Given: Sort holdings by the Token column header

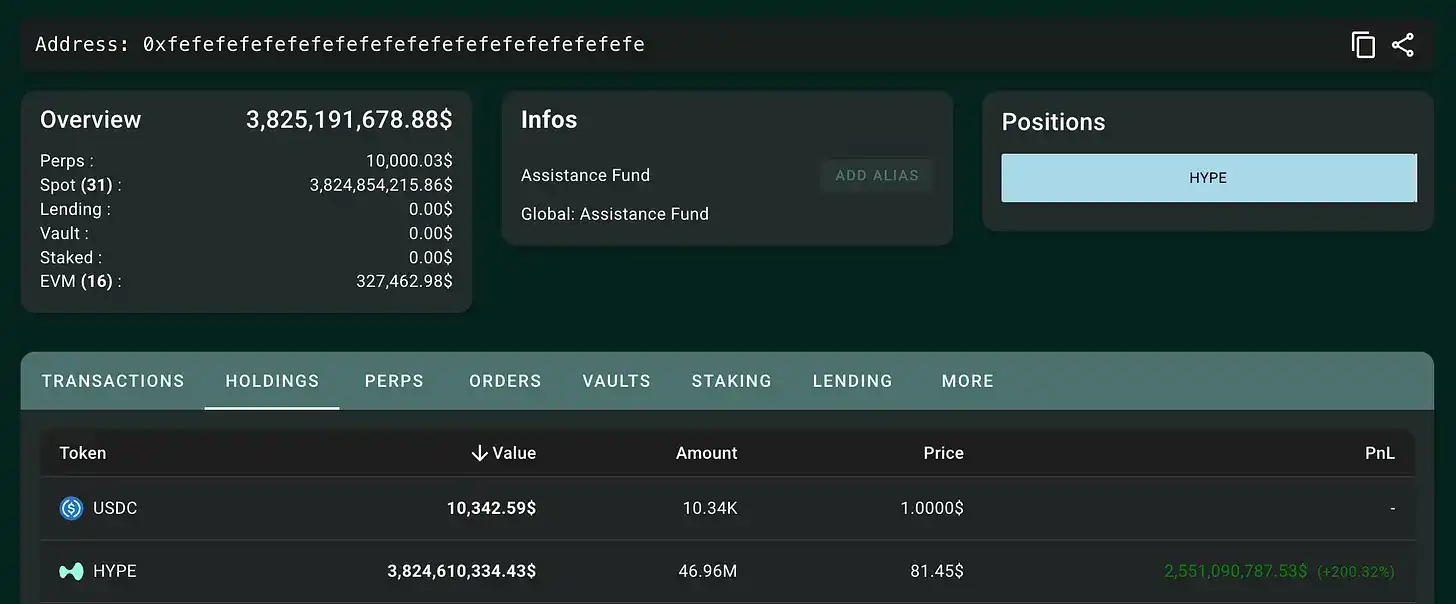Looking at the screenshot, I should click(x=83, y=453).
